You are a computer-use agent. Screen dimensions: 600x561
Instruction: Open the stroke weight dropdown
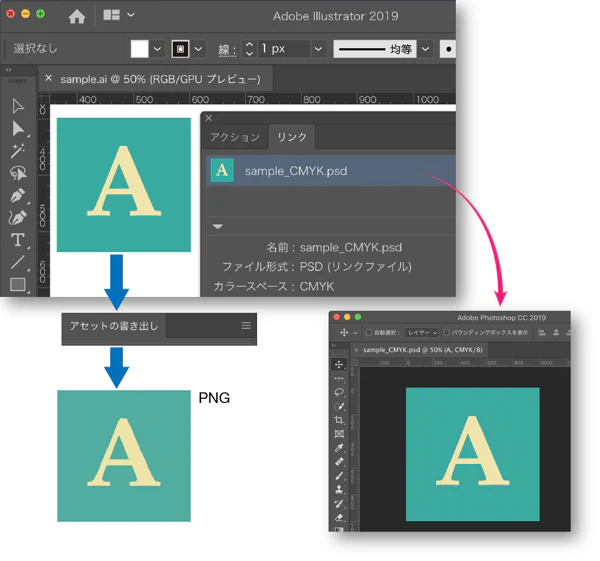[318, 49]
